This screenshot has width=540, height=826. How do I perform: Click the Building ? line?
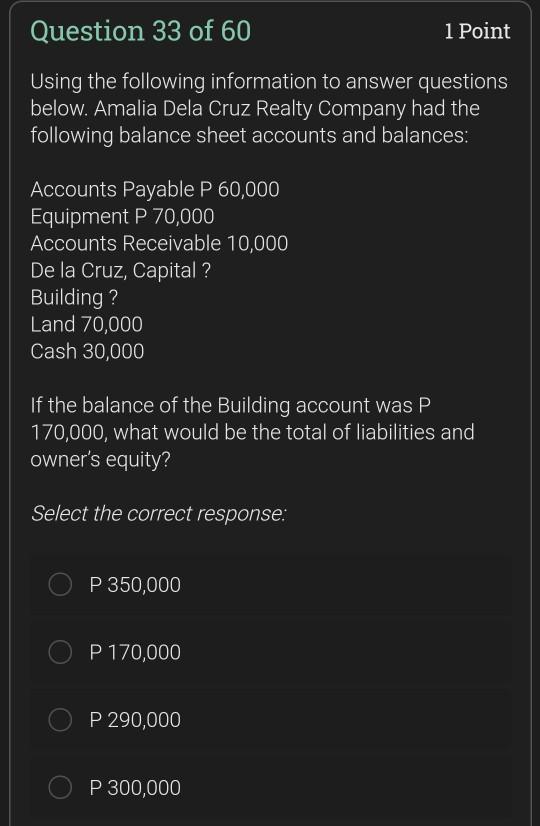click(74, 298)
